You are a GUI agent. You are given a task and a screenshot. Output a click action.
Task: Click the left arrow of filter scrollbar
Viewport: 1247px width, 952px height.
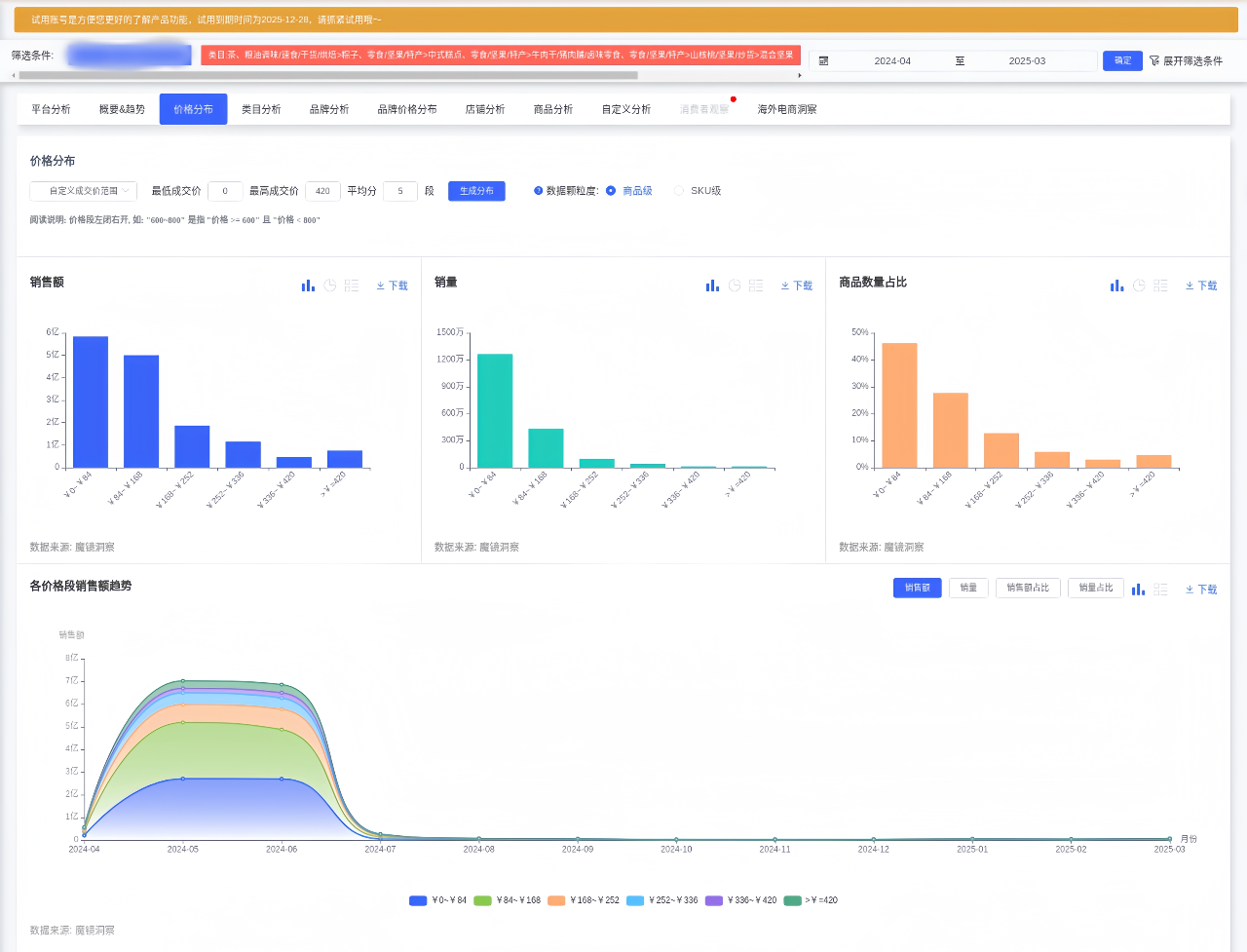(x=14, y=75)
